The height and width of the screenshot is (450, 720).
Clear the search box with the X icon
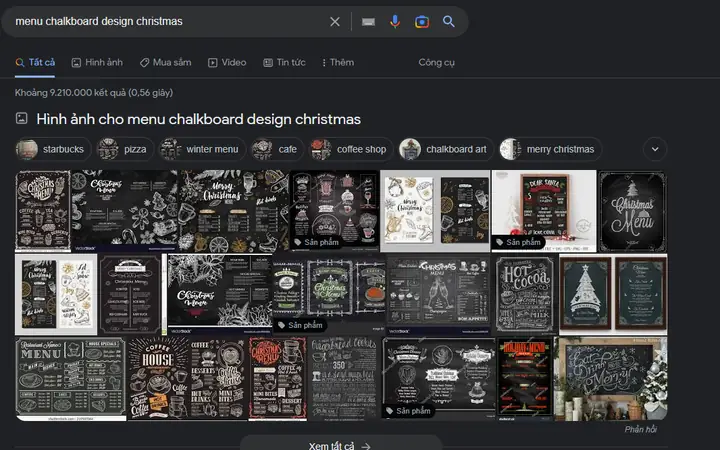tap(335, 21)
